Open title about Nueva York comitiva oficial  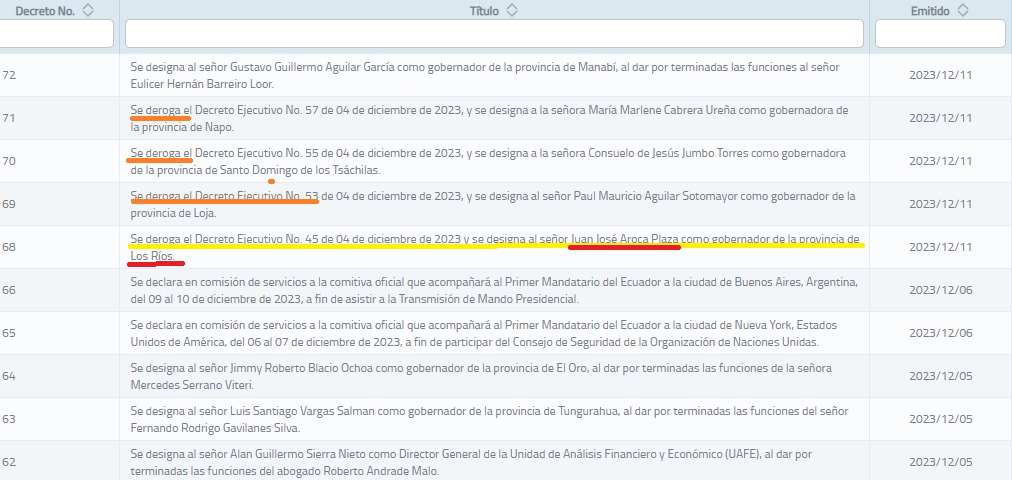coord(483,333)
